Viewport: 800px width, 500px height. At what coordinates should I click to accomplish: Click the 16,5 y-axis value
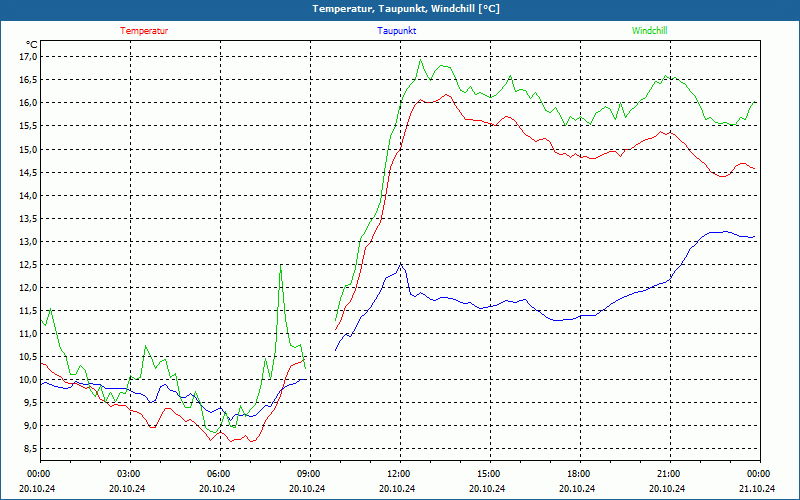click(x=29, y=80)
